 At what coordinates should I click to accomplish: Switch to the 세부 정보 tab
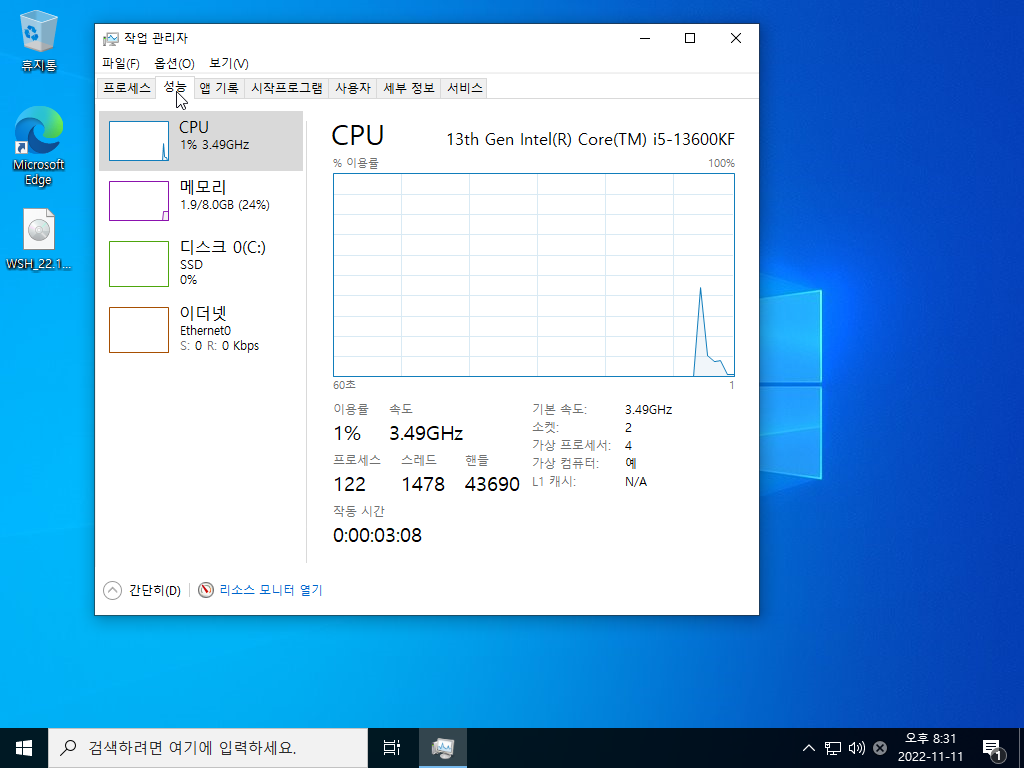point(409,88)
